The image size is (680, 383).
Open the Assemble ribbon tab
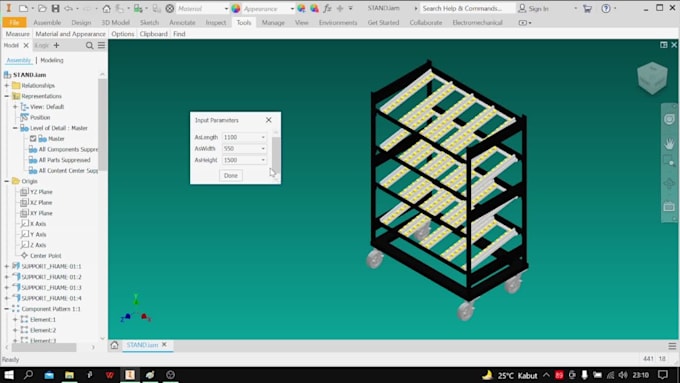pyautogui.click(x=47, y=22)
